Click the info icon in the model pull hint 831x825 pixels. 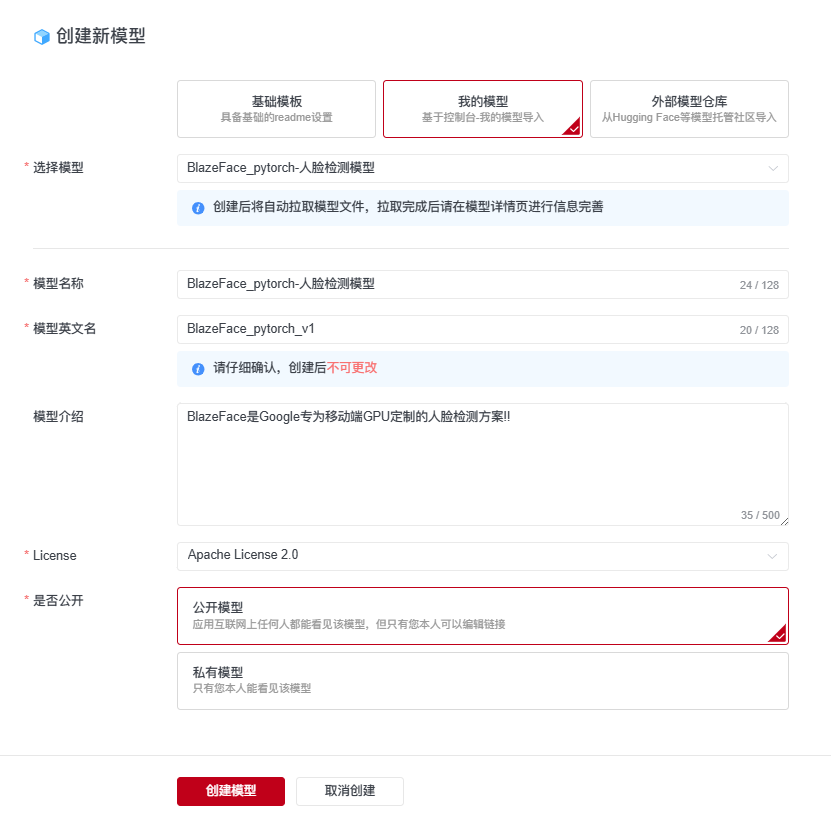click(x=198, y=207)
